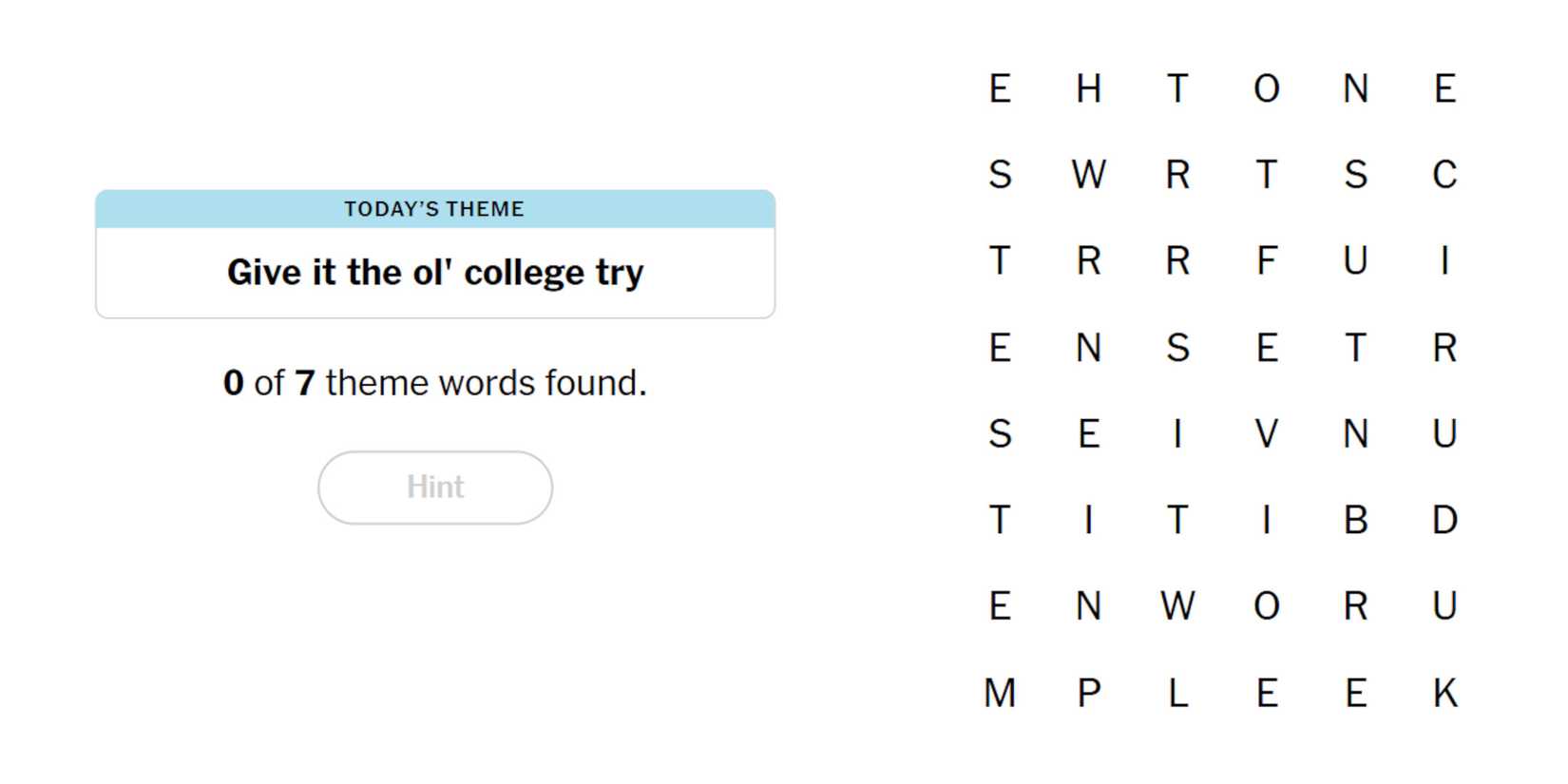Click the Today's Theme header banner

tap(435, 209)
